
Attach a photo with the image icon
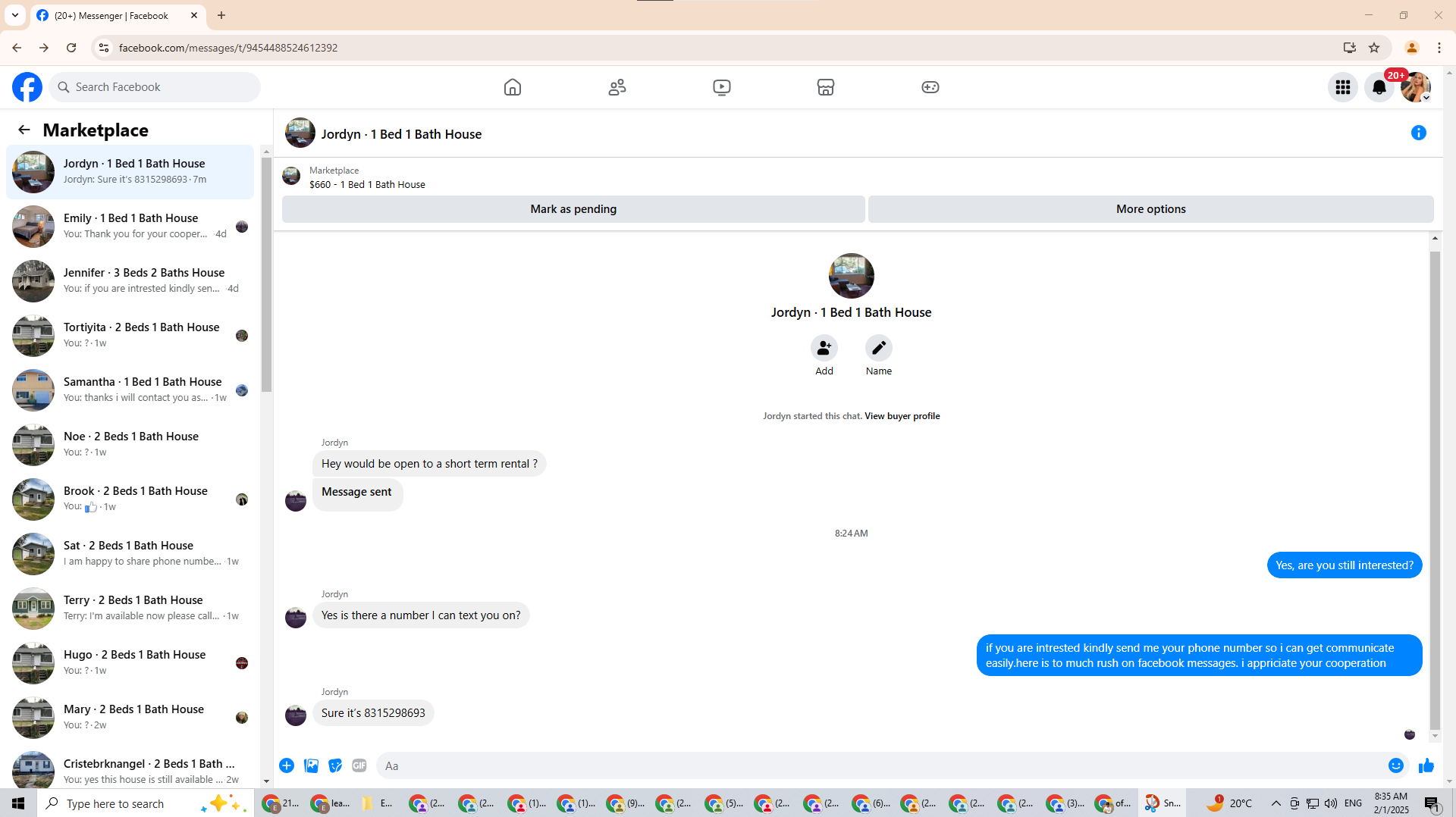311,765
